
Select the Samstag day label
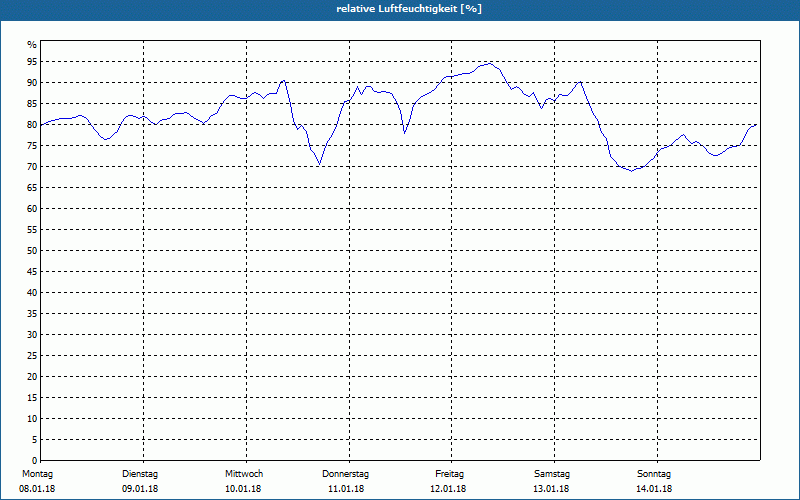[x=552, y=474]
